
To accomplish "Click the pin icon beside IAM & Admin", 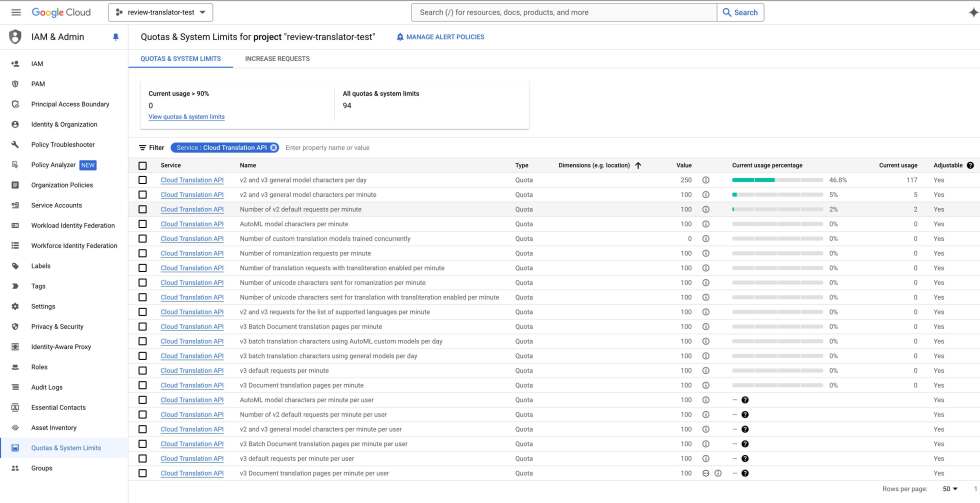I will tap(115, 37).
